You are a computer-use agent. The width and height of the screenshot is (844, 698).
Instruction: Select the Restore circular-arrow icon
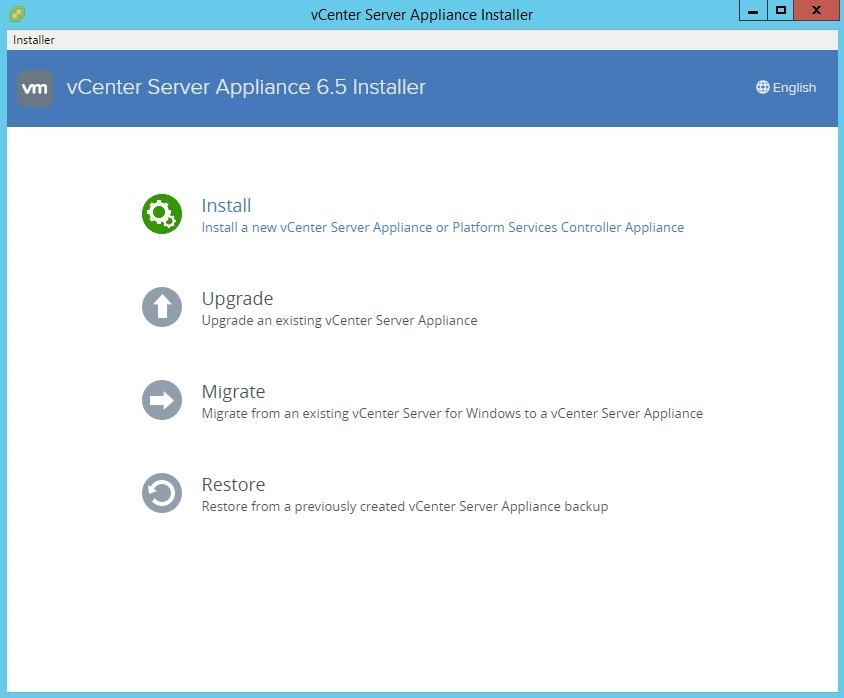tap(161, 493)
